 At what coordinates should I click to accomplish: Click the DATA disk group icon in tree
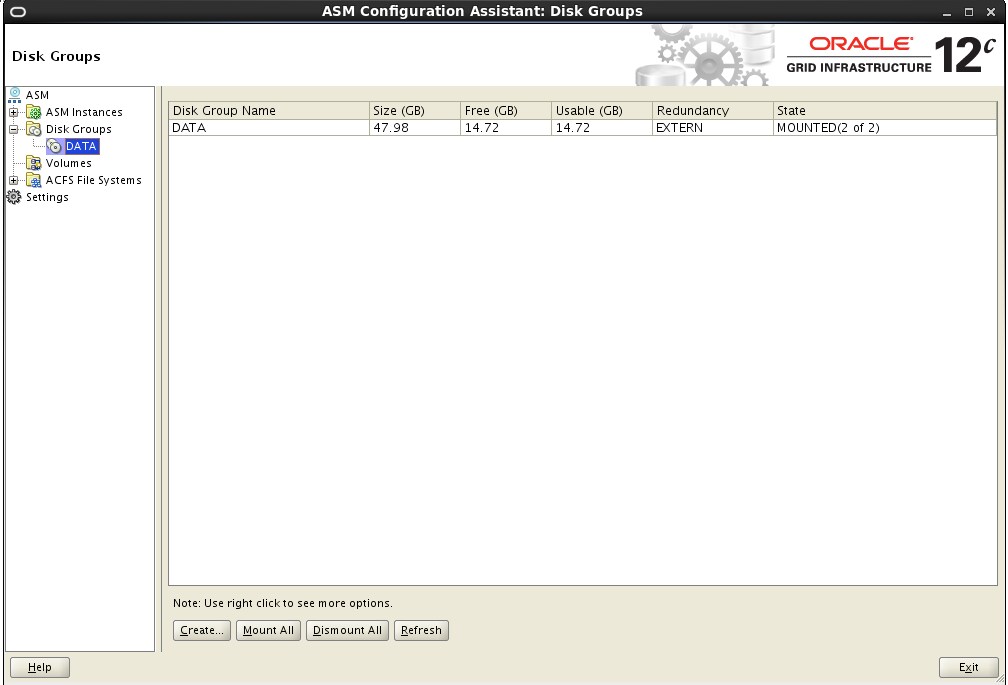tap(54, 147)
